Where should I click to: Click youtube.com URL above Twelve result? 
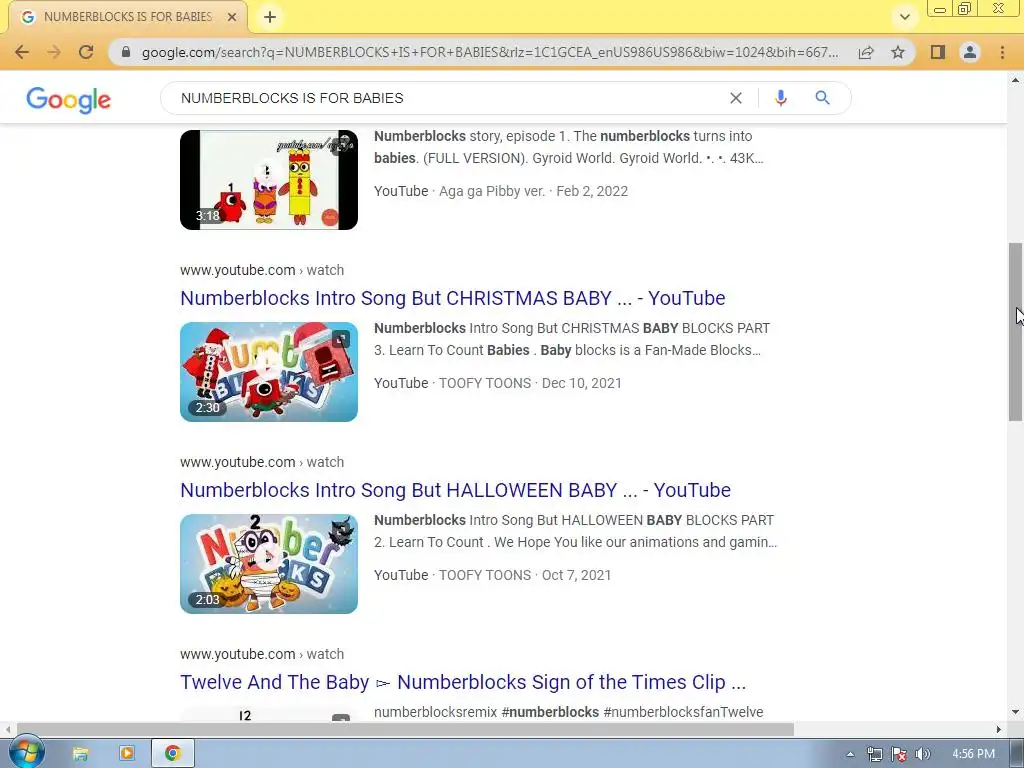tap(262, 654)
